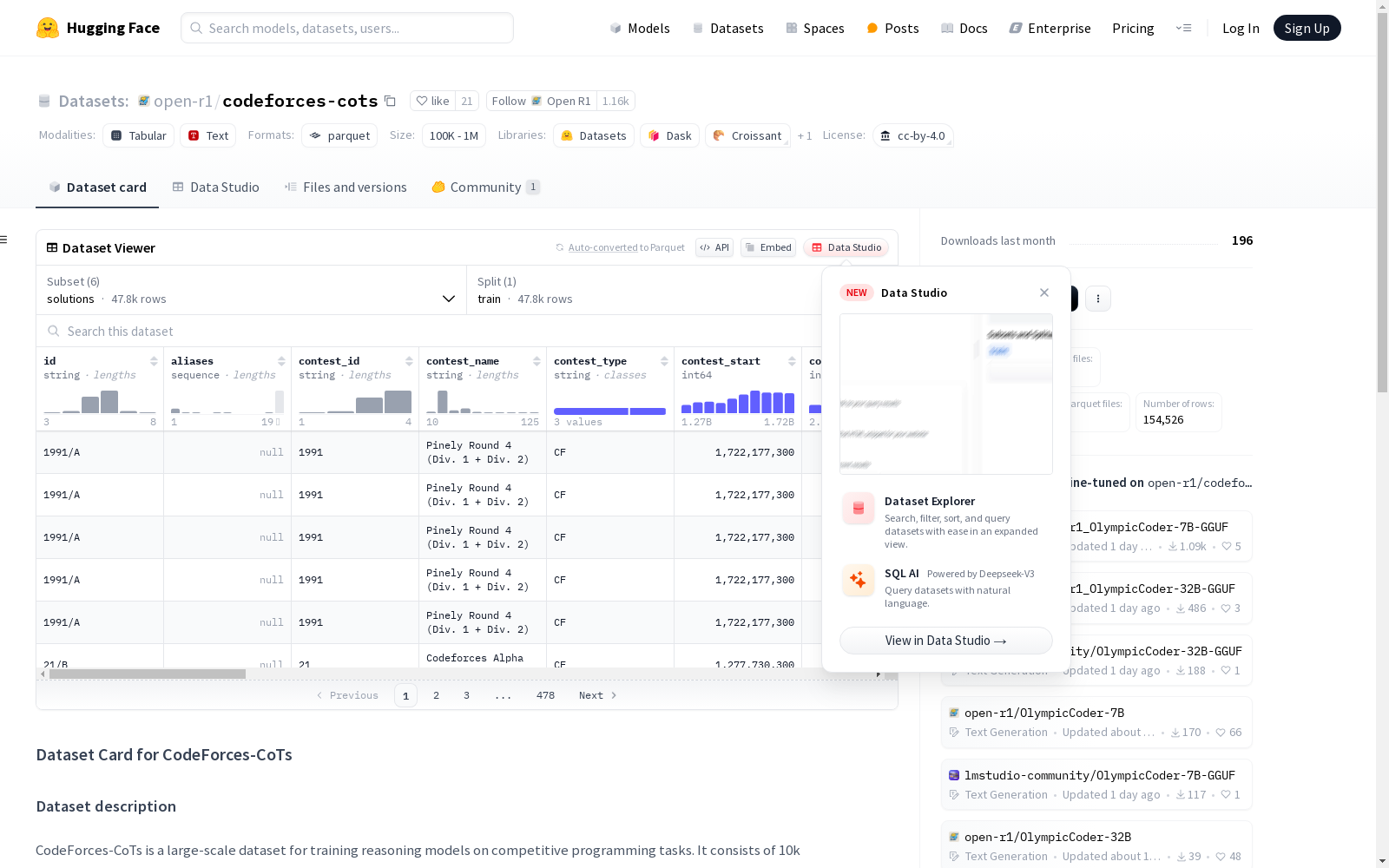1389x868 pixels.
Task: Open Docs in the top navigation
Action: pos(964,28)
